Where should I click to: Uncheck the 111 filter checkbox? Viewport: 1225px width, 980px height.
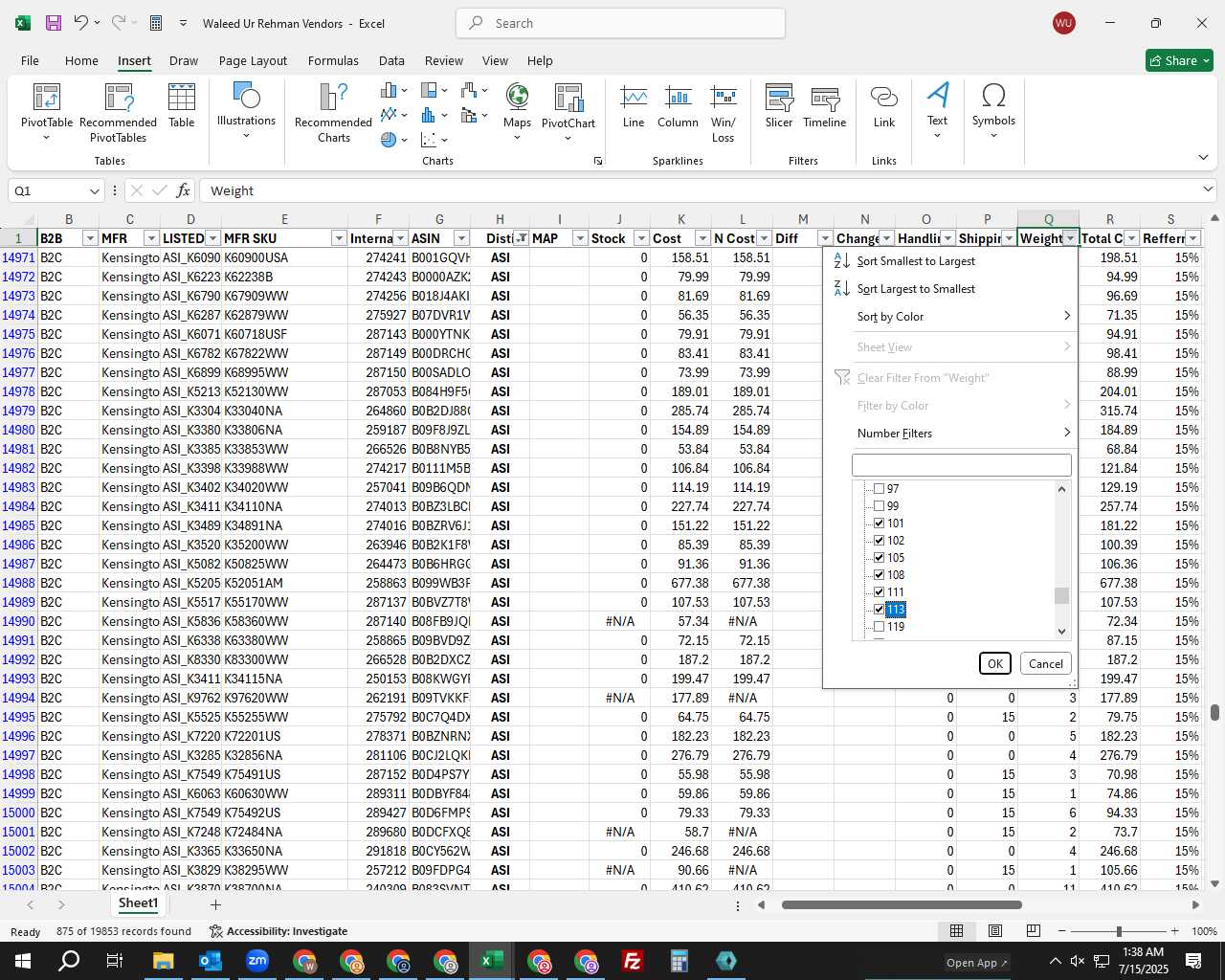(879, 592)
